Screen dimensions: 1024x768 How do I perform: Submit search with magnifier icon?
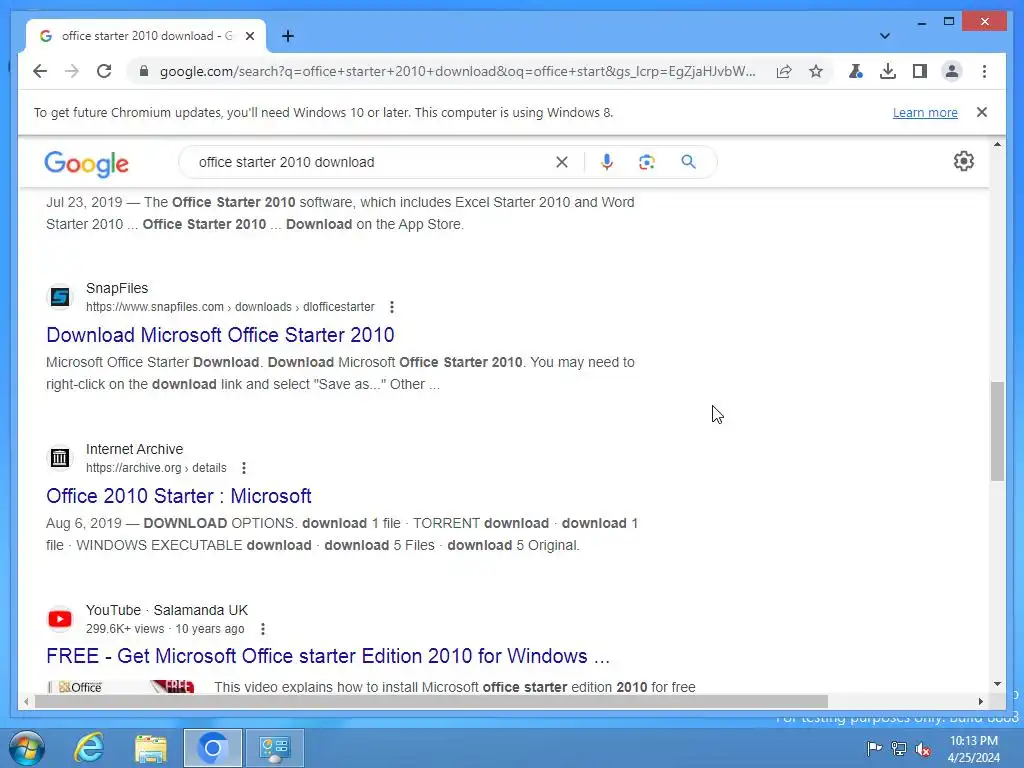point(688,162)
